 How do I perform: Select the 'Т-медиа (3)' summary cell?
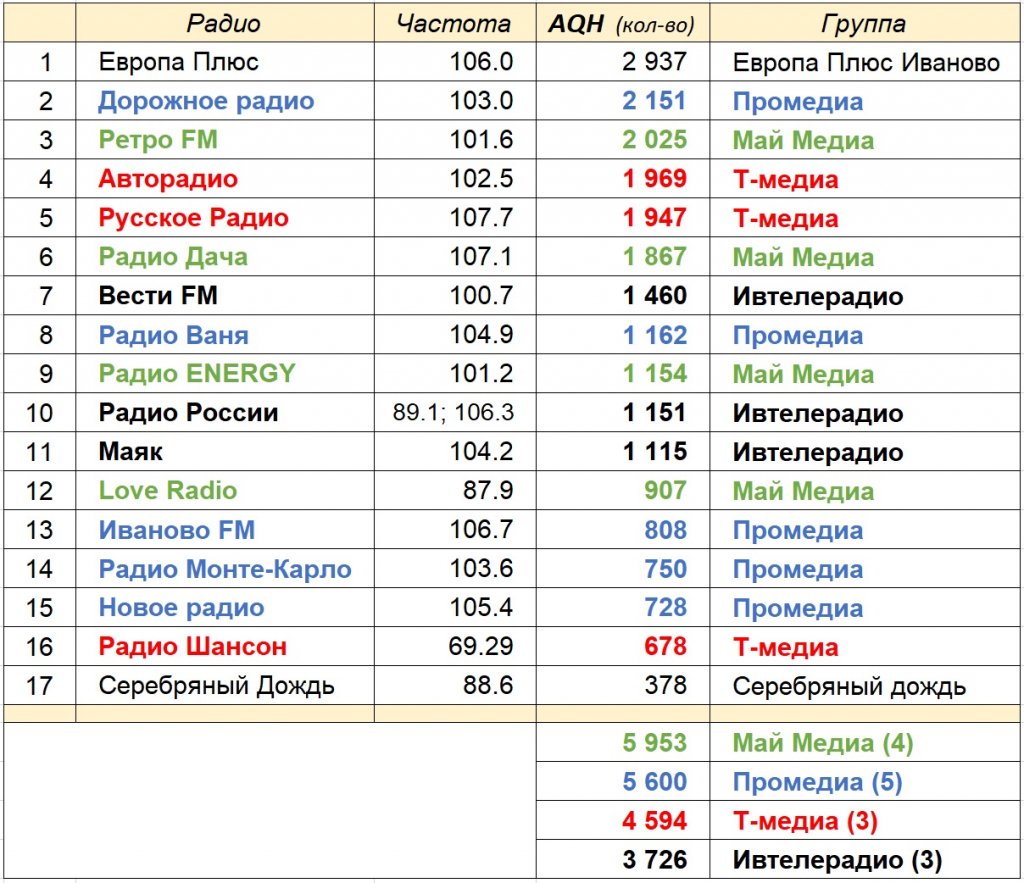(866, 821)
